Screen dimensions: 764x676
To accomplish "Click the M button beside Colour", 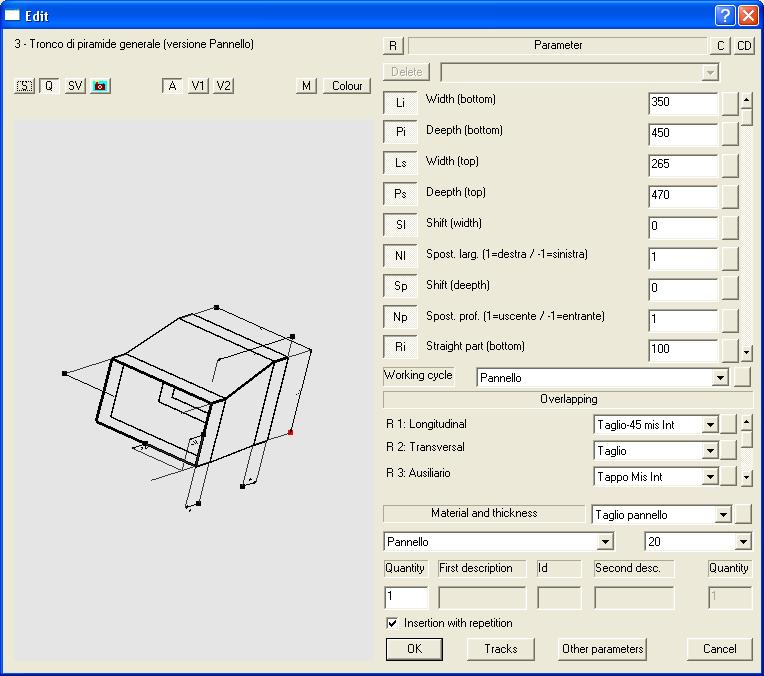I will 306,86.
